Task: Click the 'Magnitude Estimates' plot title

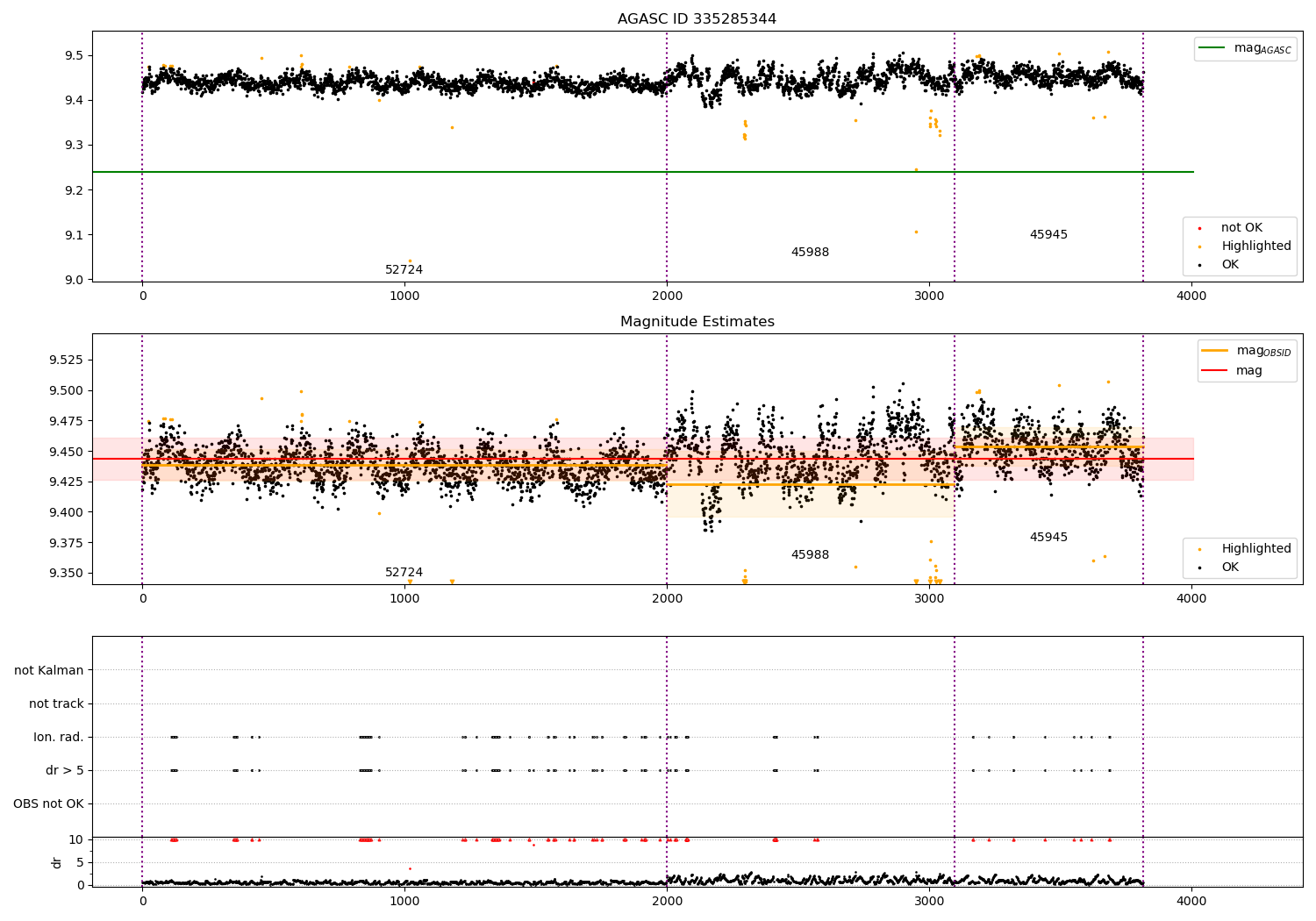Action: pyautogui.click(x=697, y=322)
